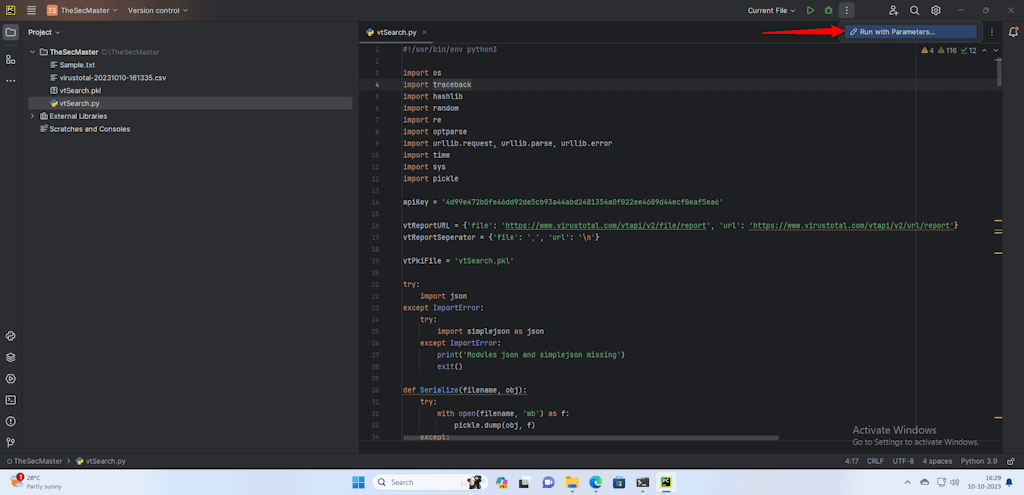1024x495 pixels.
Task: Click vtSearch.py breadcrumb in navigation bar
Action: click(101, 461)
